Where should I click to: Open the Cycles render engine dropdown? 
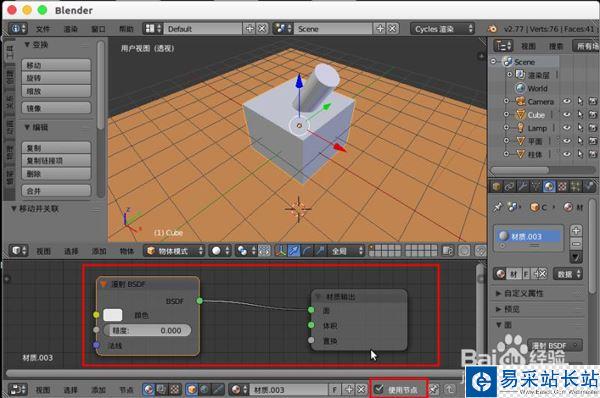442,29
